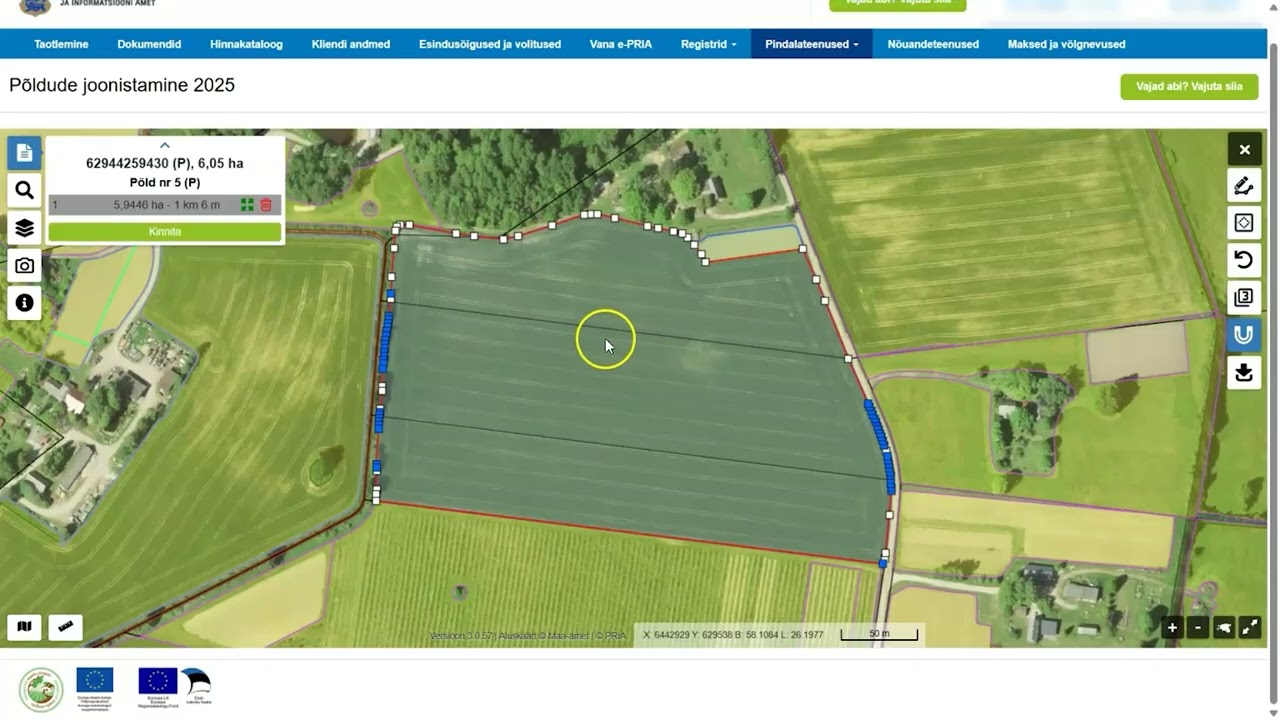
Task: Expand the Registrid dropdown
Action: pyautogui.click(x=708, y=44)
